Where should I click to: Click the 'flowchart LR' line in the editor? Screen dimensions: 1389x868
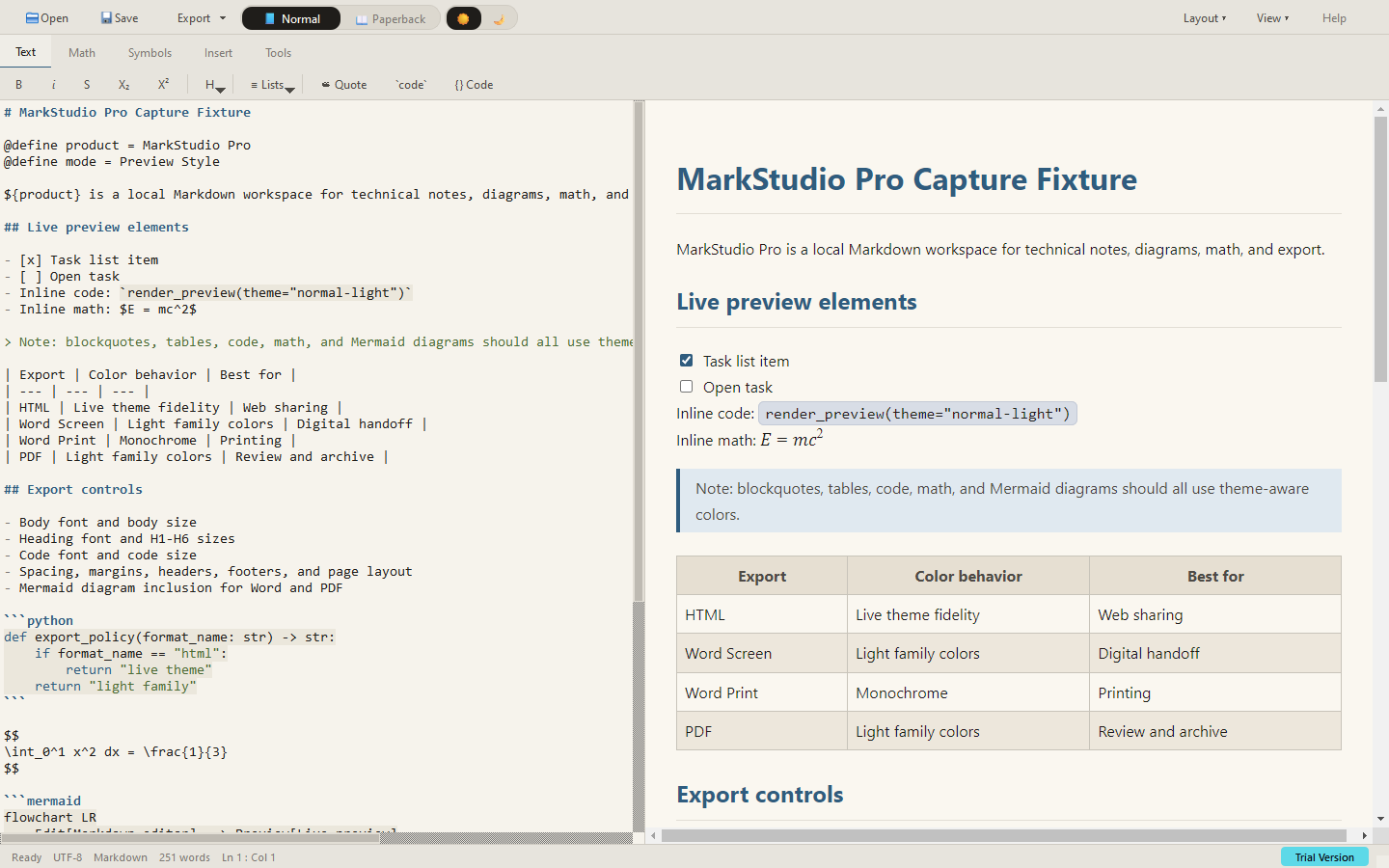pos(50,817)
